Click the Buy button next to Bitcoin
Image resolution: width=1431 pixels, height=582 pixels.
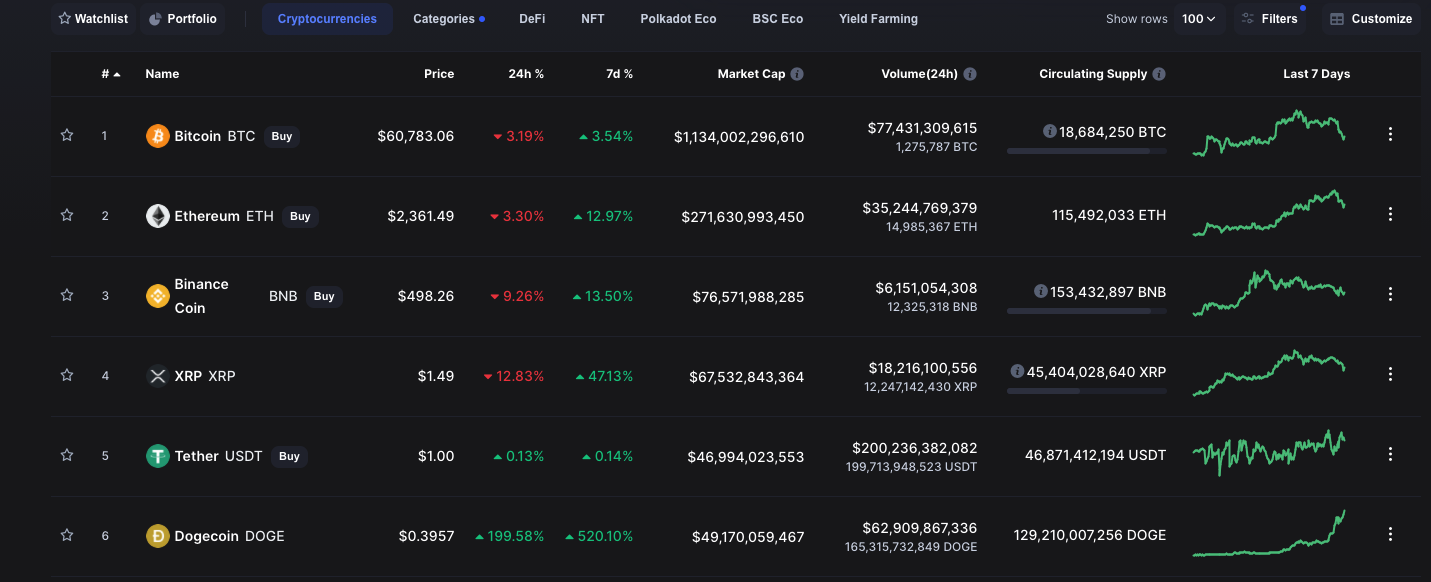(x=282, y=136)
